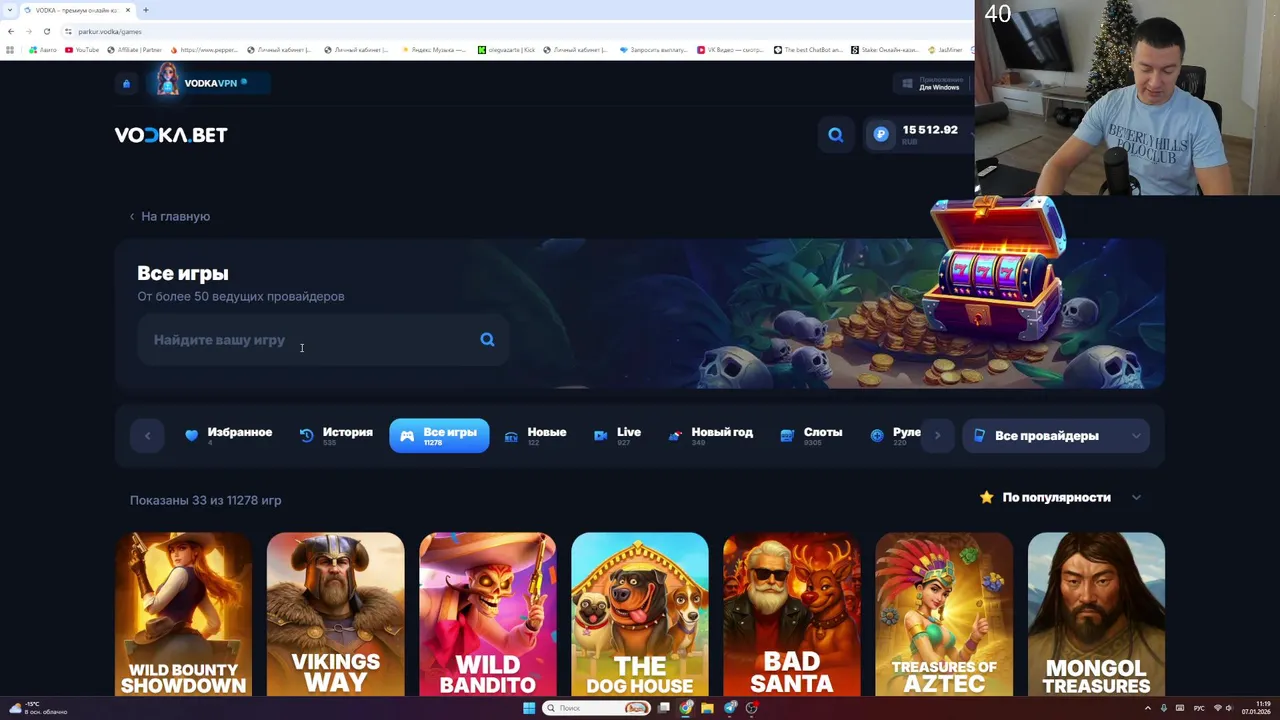Click the VODKAVPN avatar badge
Image resolution: width=1280 pixels, height=720 pixels.
coord(168,80)
